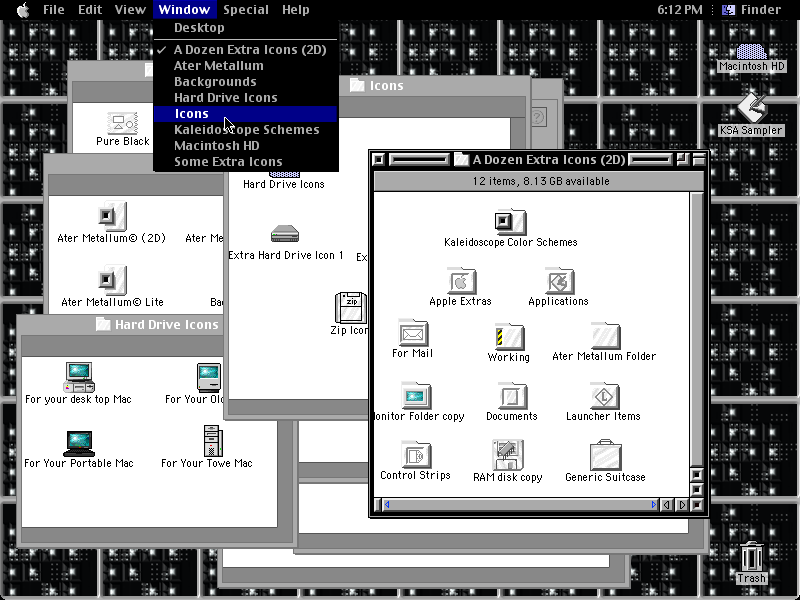Select the Apple Extras folder icon
Screen dimensions: 800x600
(461, 281)
